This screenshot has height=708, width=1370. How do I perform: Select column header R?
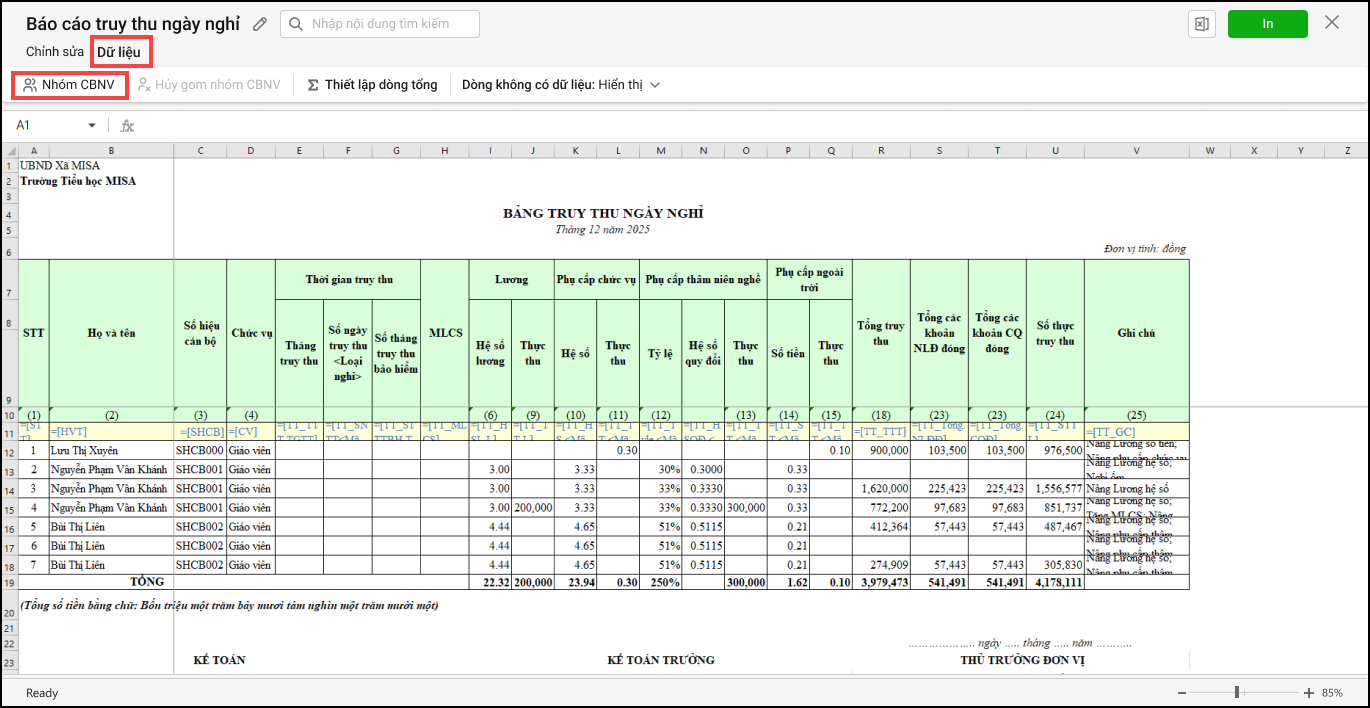coord(880,151)
